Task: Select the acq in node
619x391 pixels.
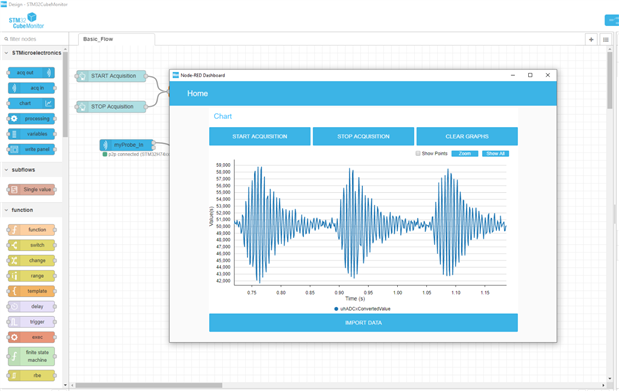Action: [31, 88]
